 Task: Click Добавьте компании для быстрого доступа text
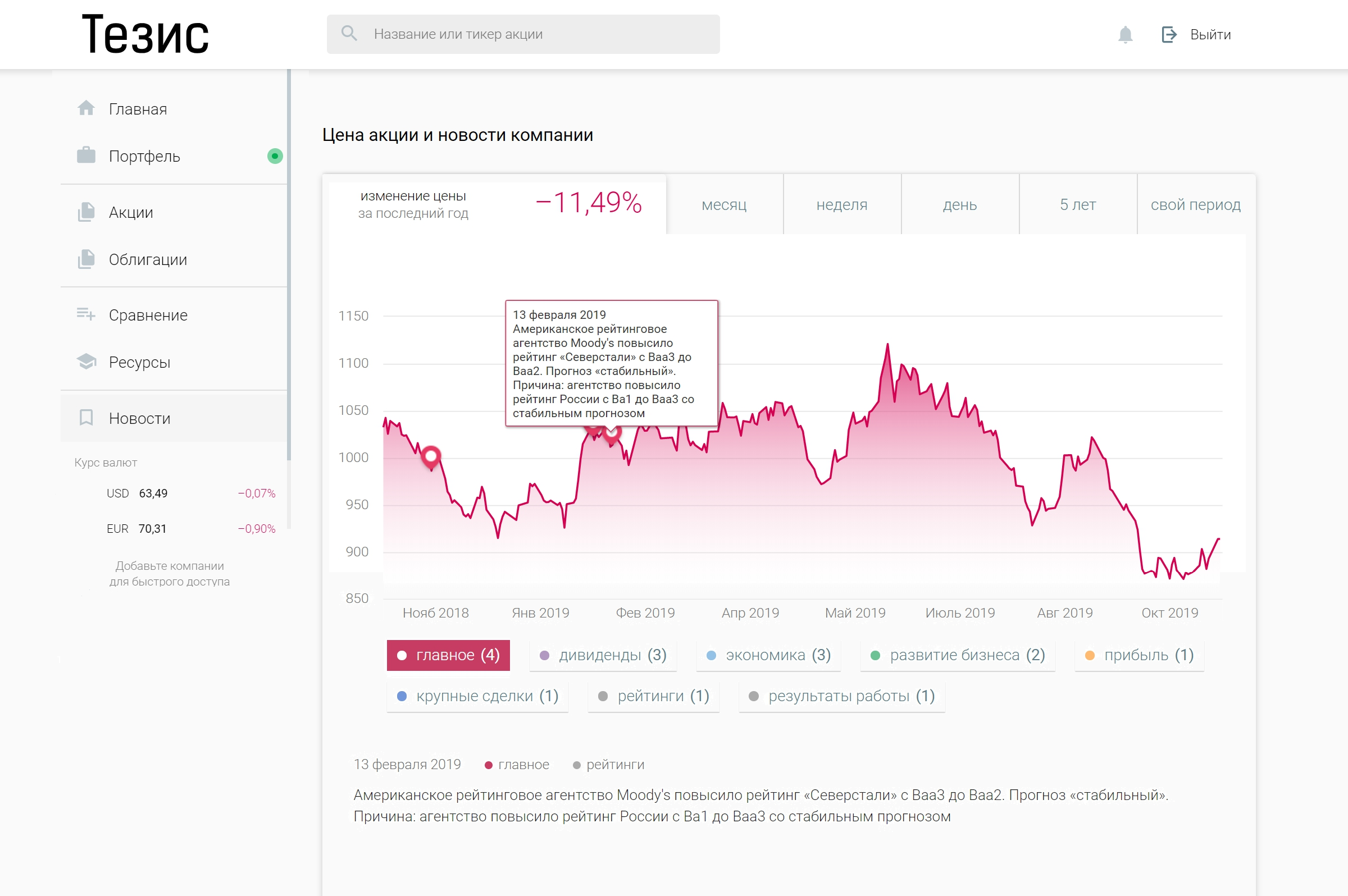[x=170, y=574]
